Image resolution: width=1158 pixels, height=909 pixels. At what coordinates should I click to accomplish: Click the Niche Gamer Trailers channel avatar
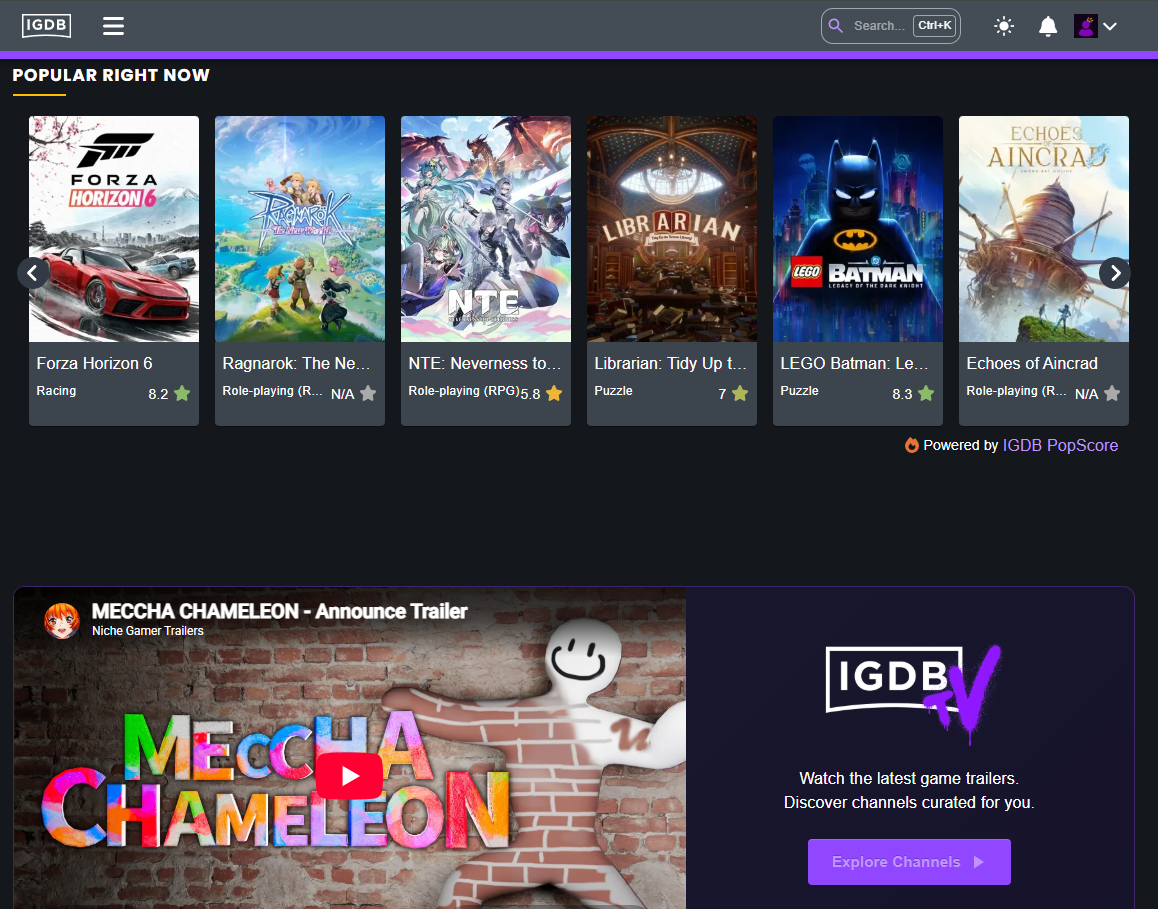[62, 620]
